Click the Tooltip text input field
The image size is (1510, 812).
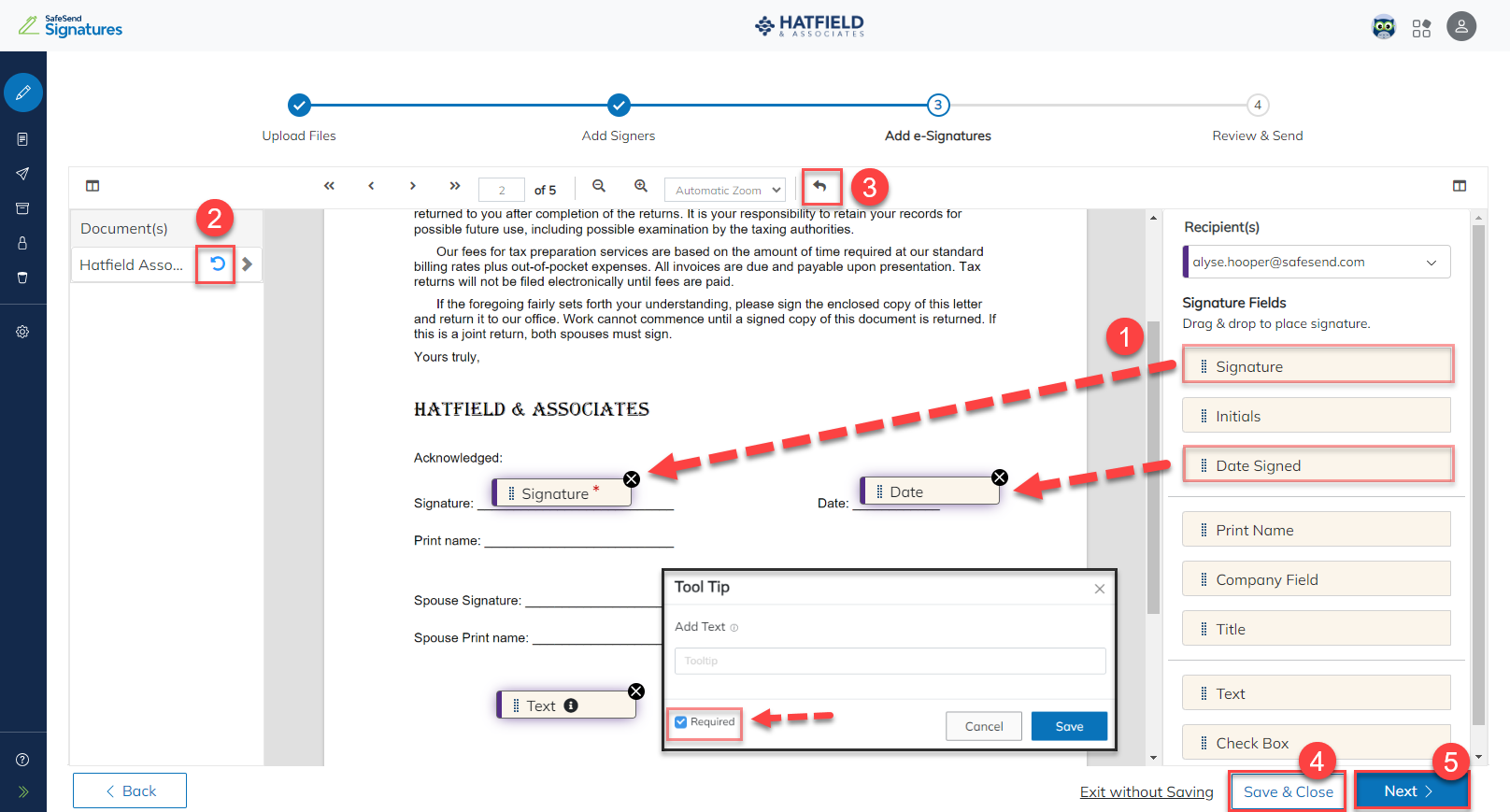tap(890, 661)
